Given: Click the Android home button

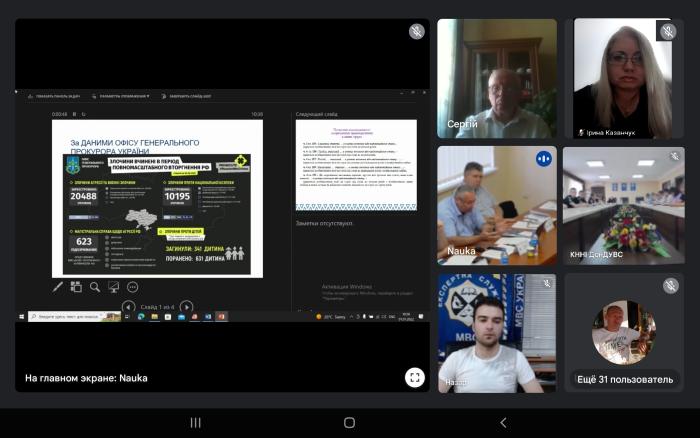Looking at the screenshot, I should coord(349,423).
